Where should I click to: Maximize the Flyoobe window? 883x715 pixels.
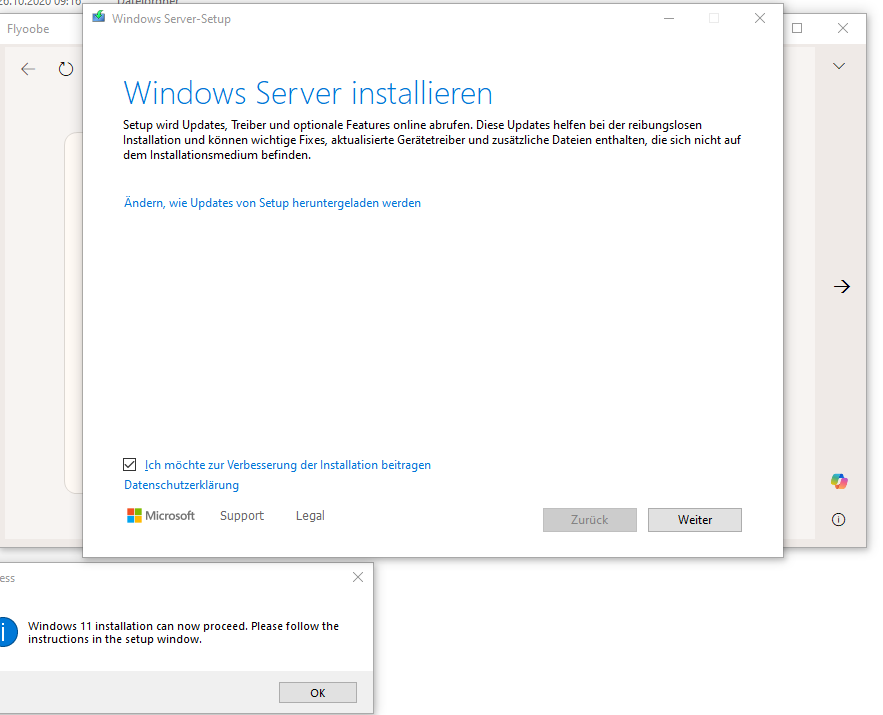[797, 28]
